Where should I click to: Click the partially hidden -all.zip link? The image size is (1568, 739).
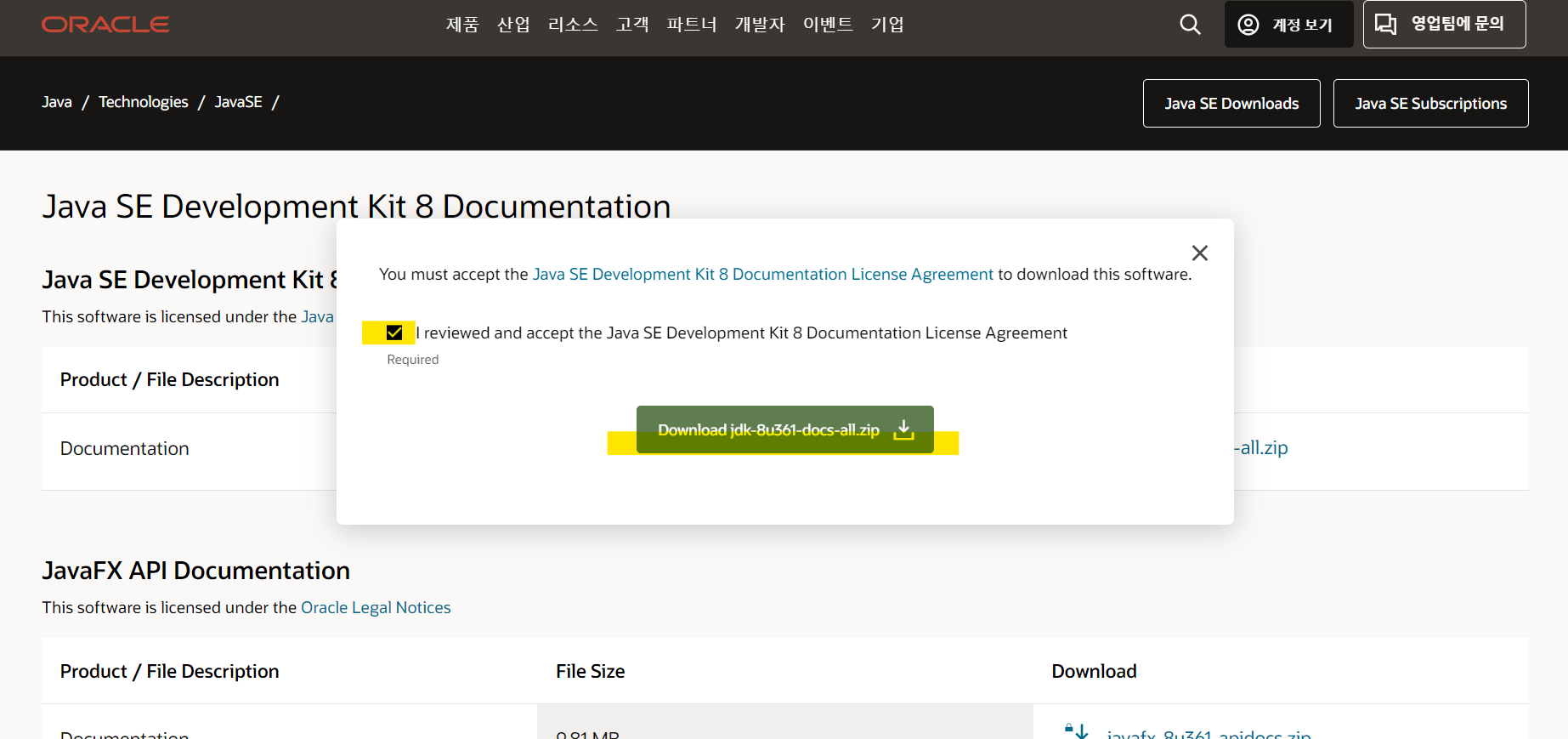(1261, 447)
